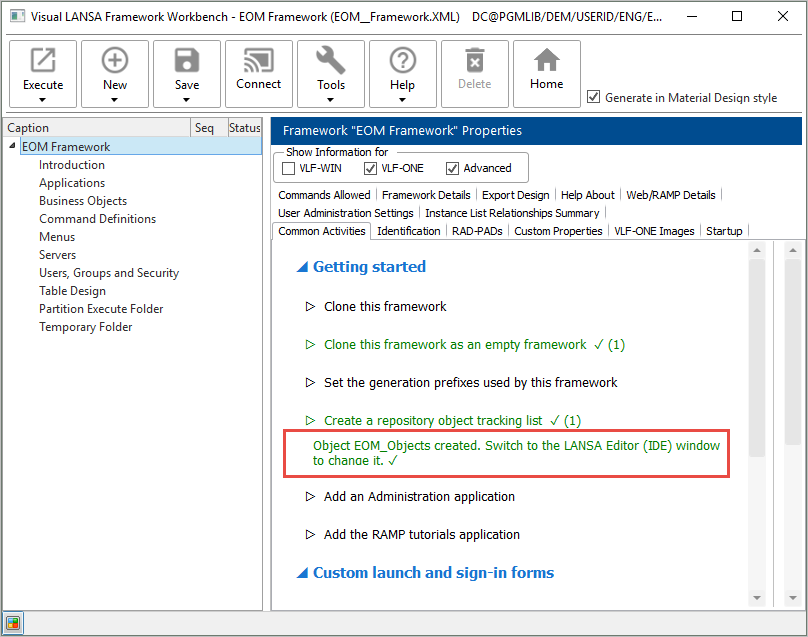Click inner scrollbar down arrow
The width and height of the screenshot is (808, 637).
point(756,598)
